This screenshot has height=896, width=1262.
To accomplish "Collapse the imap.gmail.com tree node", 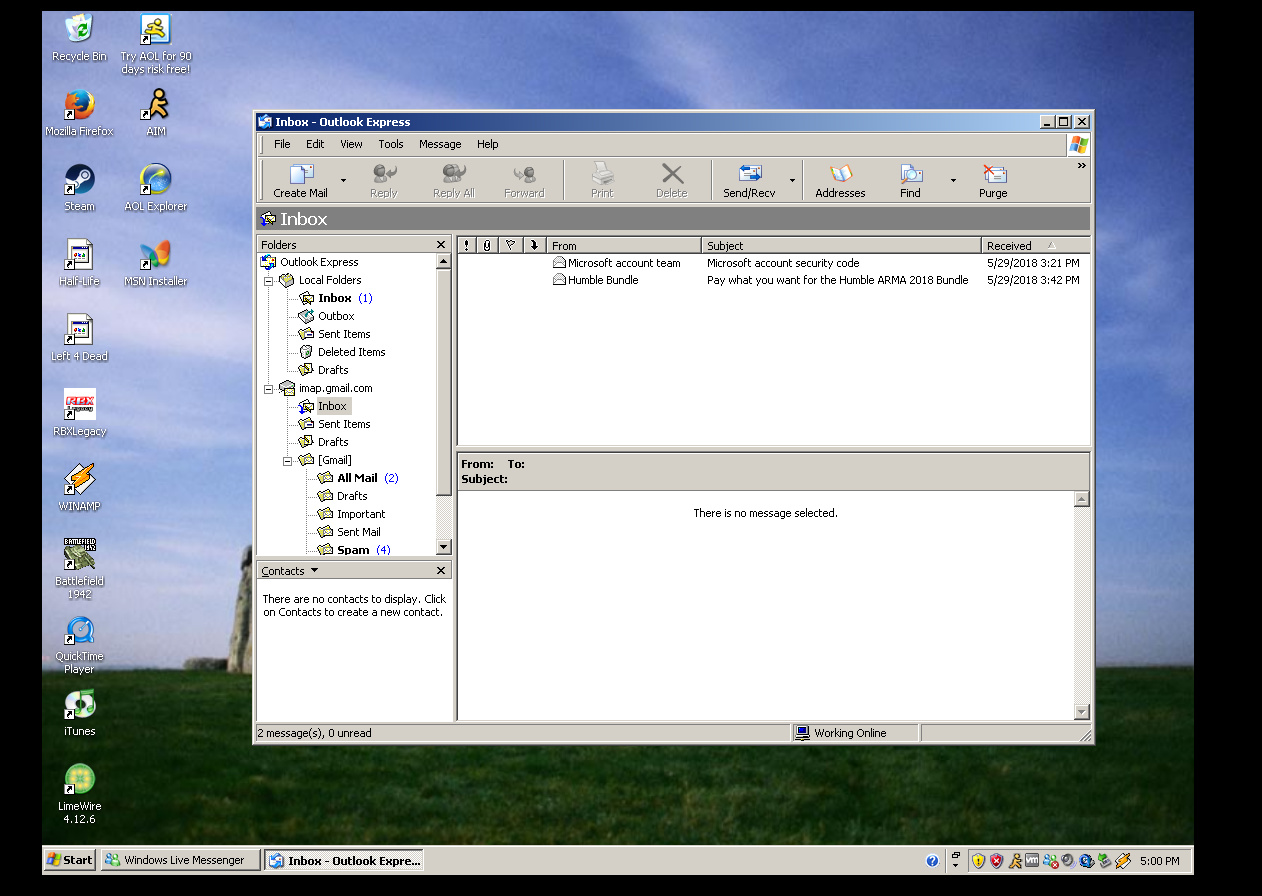I will [x=269, y=389].
